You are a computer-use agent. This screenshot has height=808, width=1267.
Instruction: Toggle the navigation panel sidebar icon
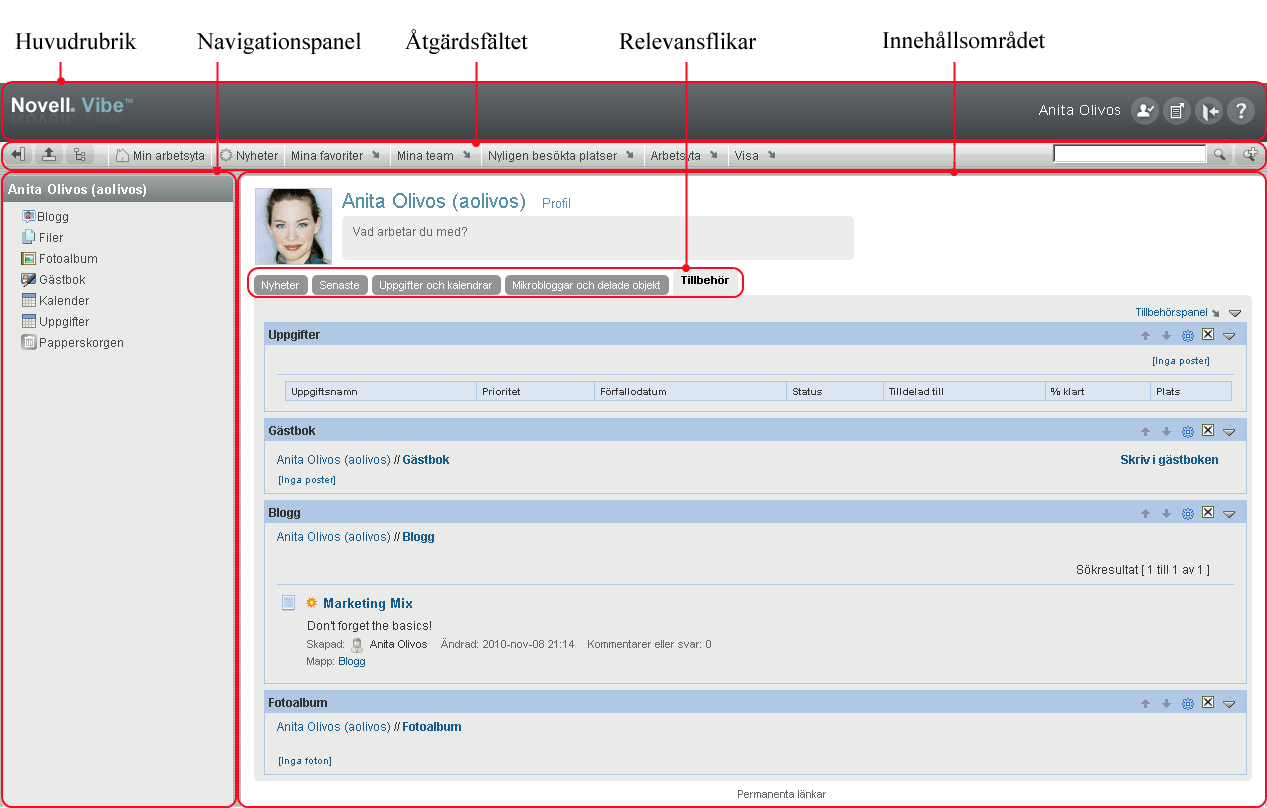[x=18, y=155]
